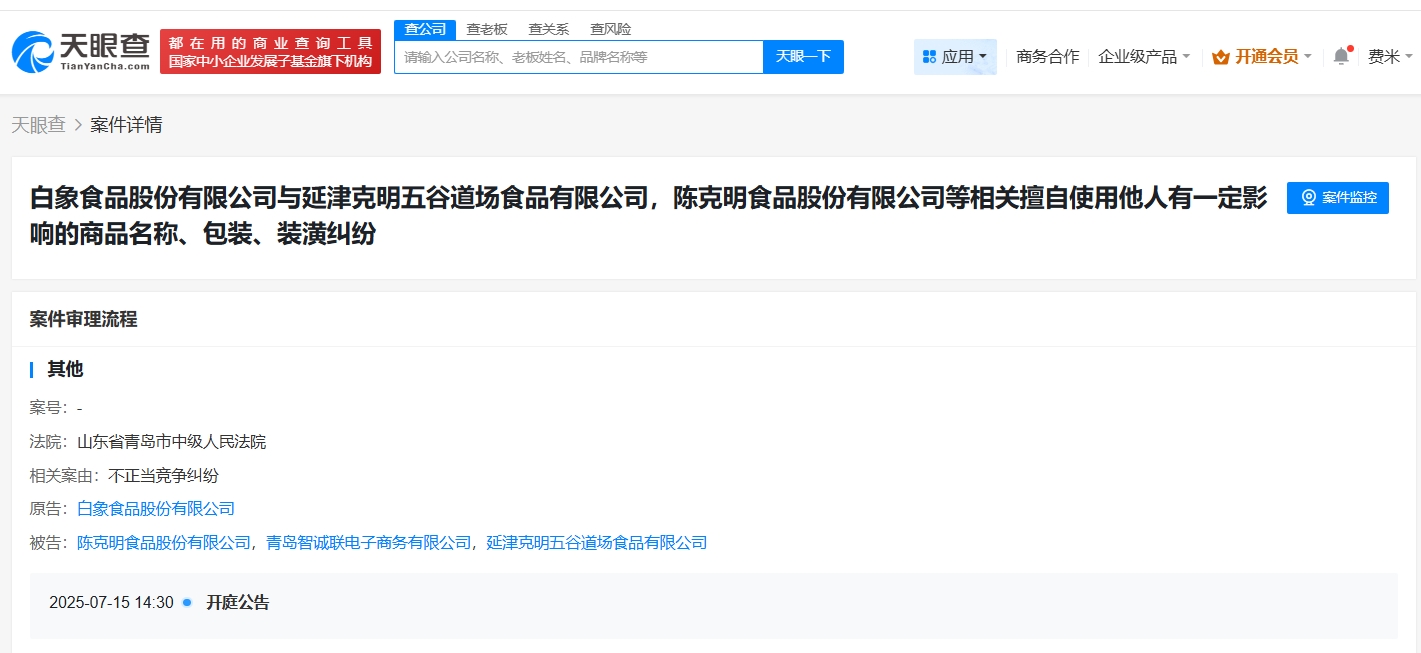The height and width of the screenshot is (653, 1421).
Task: Open the 费米 user account menu
Action: pos(1389,57)
